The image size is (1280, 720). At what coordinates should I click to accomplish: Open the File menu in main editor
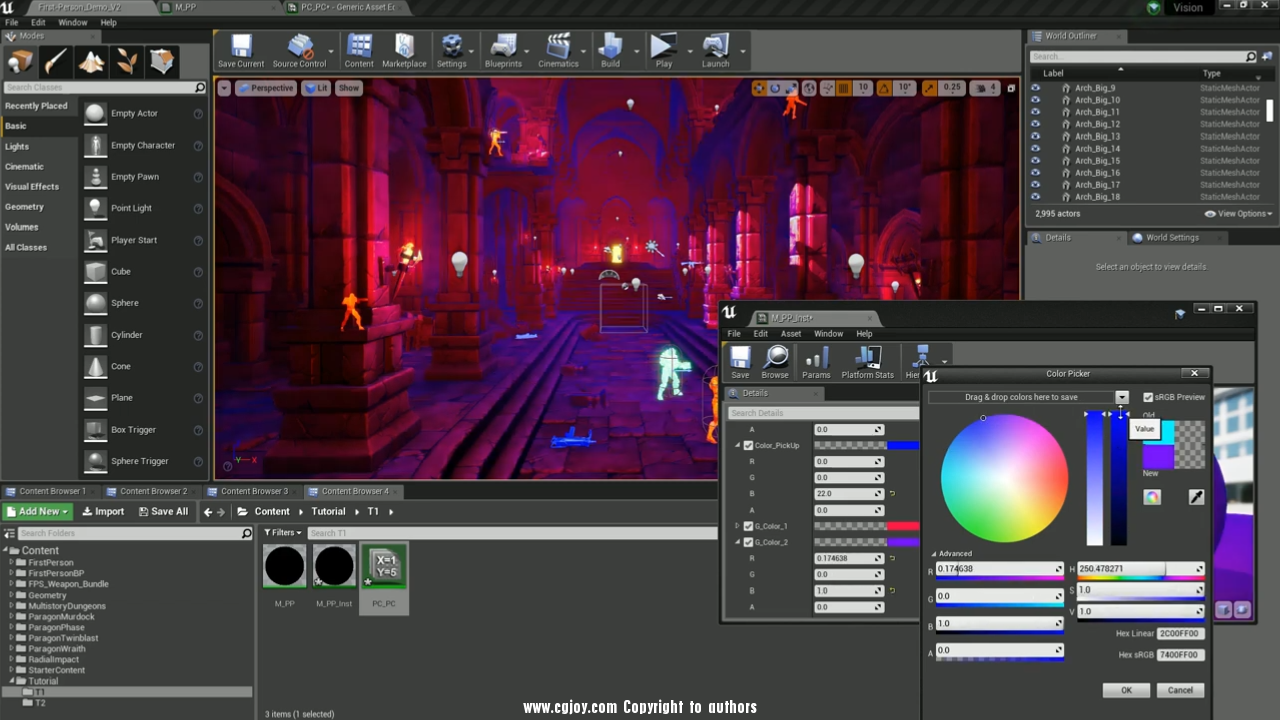pyautogui.click(x=12, y=22)
